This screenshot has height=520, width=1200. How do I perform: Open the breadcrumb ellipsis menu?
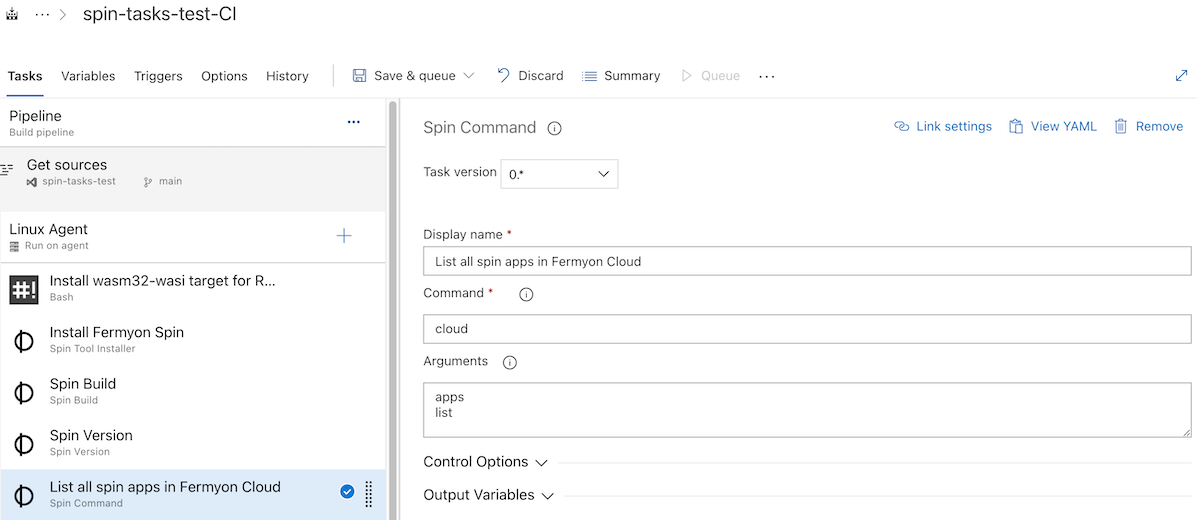pos(42,15)
